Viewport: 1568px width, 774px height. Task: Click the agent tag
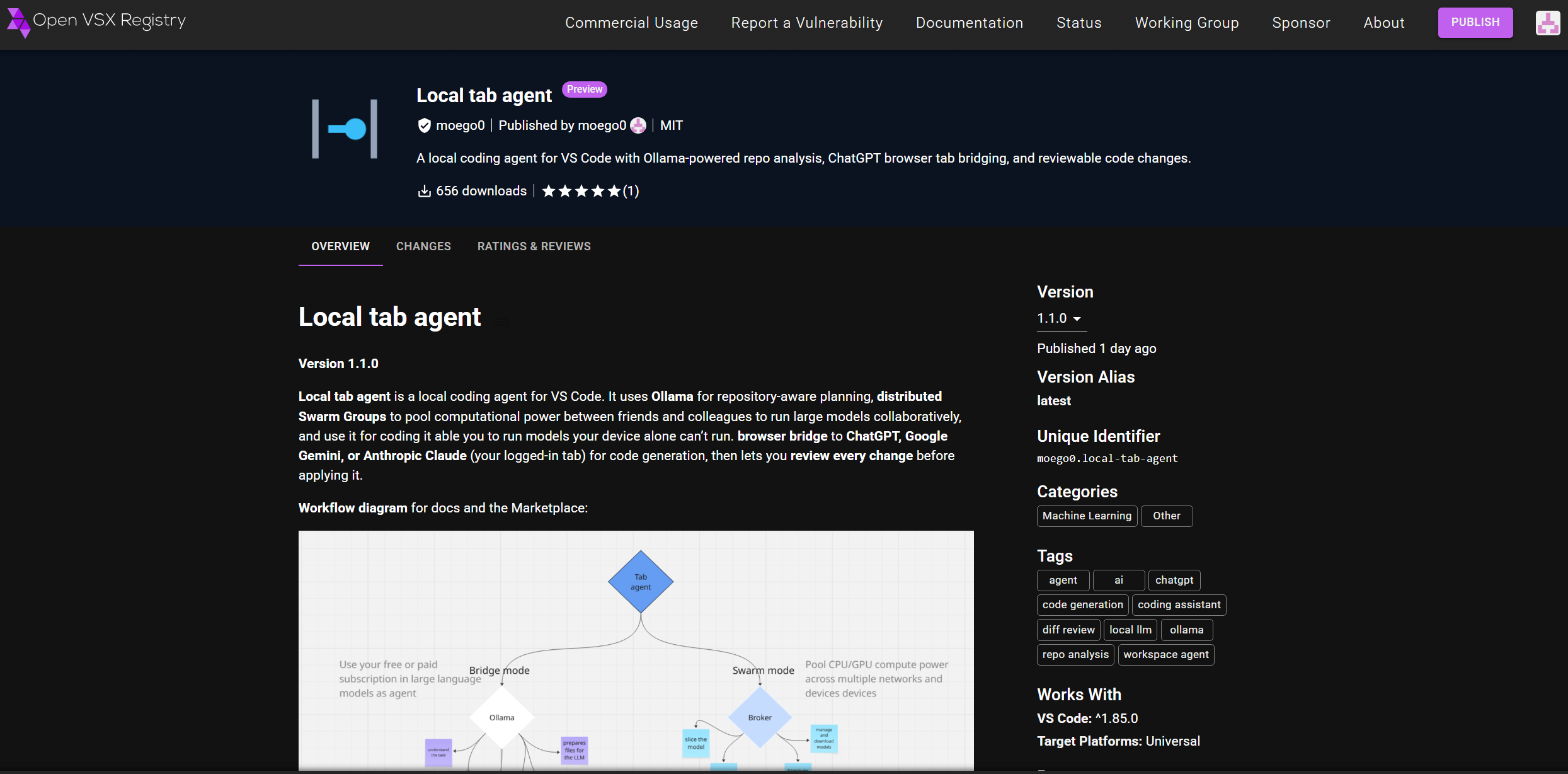tap(1063, 580)
